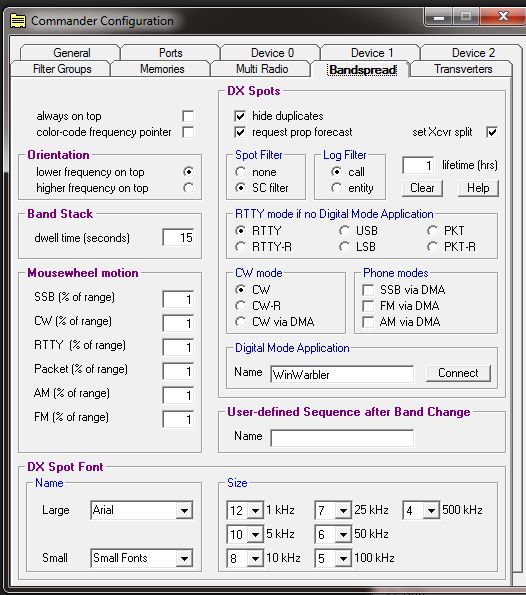Open the 500 kHz font size dropdown
The image size is (526, 595).
pyautogui.click(x=432, y=510)
